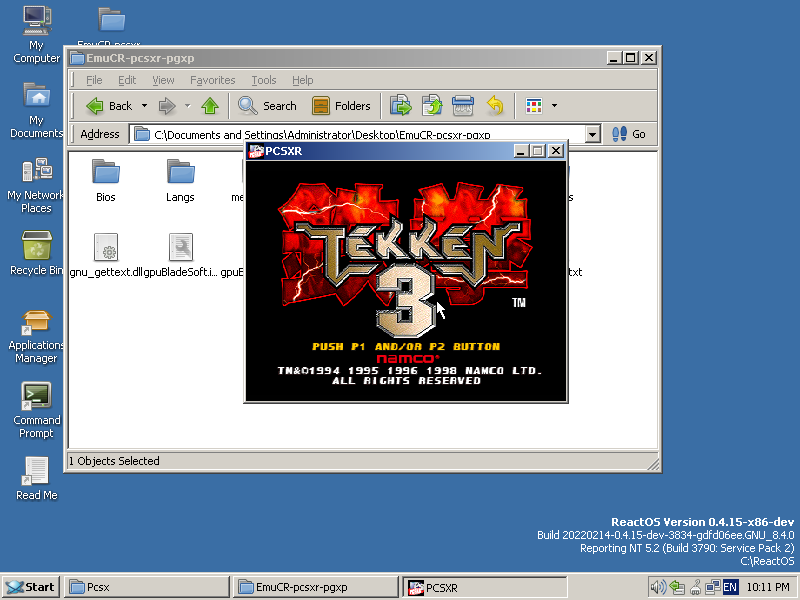This screenshot has width=800, height=600.
Task: Maximize the EmuCR-pcsxr-pgxp Explorer window
Action: 631,58
